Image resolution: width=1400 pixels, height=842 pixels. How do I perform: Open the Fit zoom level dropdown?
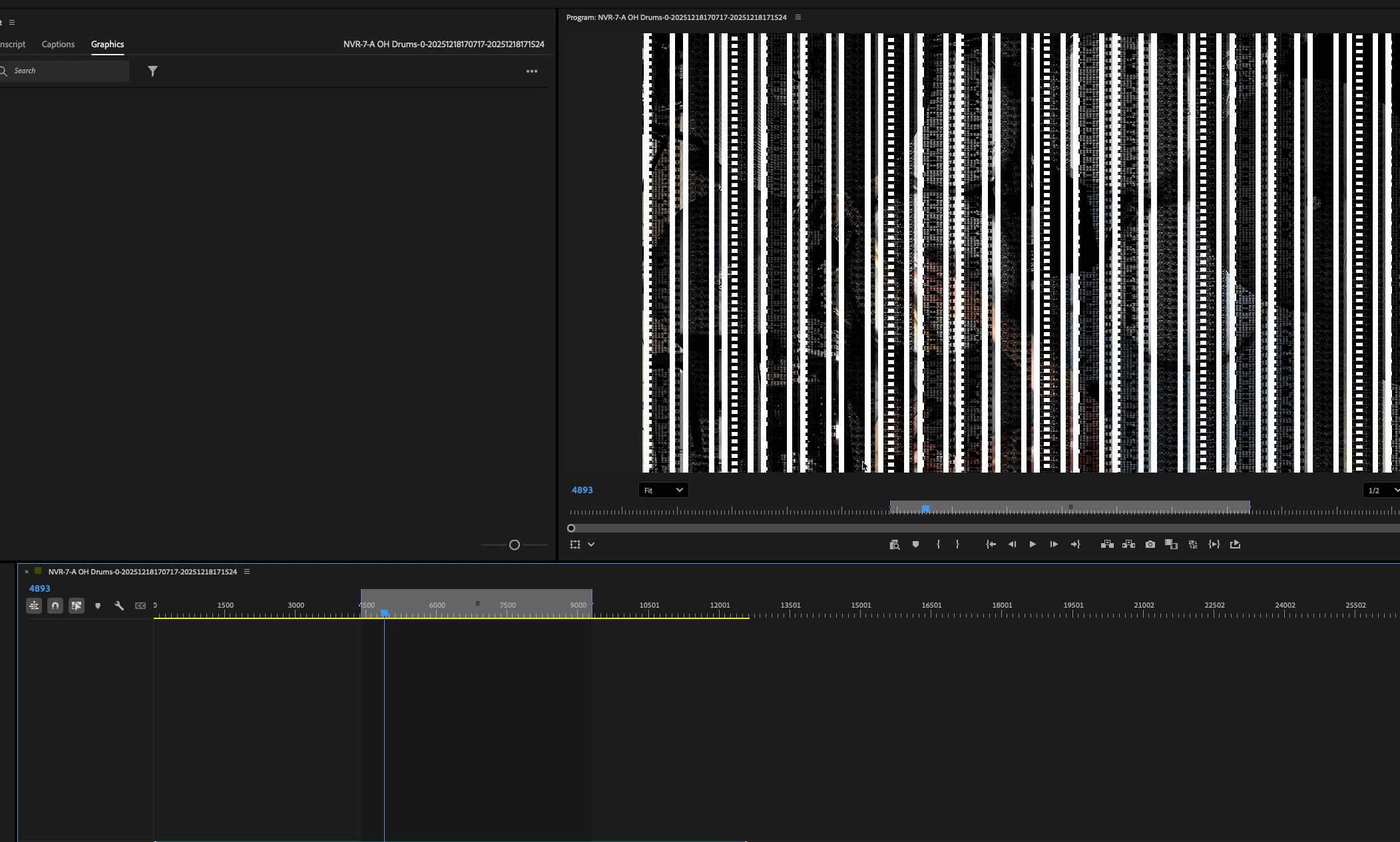663,491
